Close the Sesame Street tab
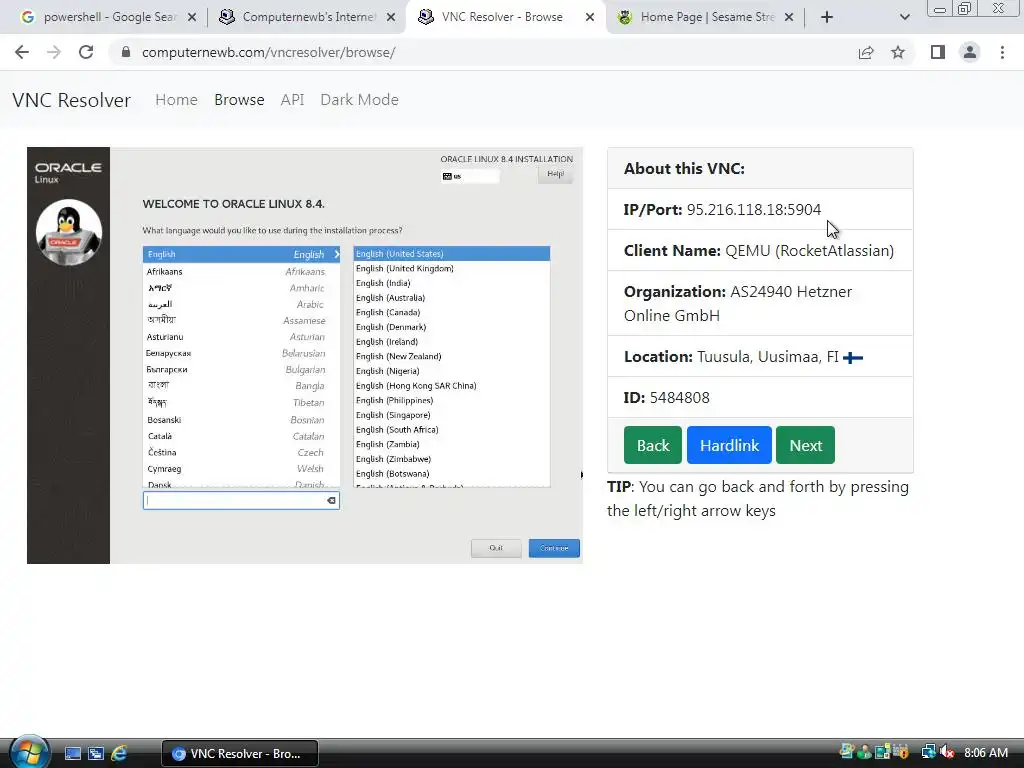This screenshot has height=768, width=1024. coord(789,17)
